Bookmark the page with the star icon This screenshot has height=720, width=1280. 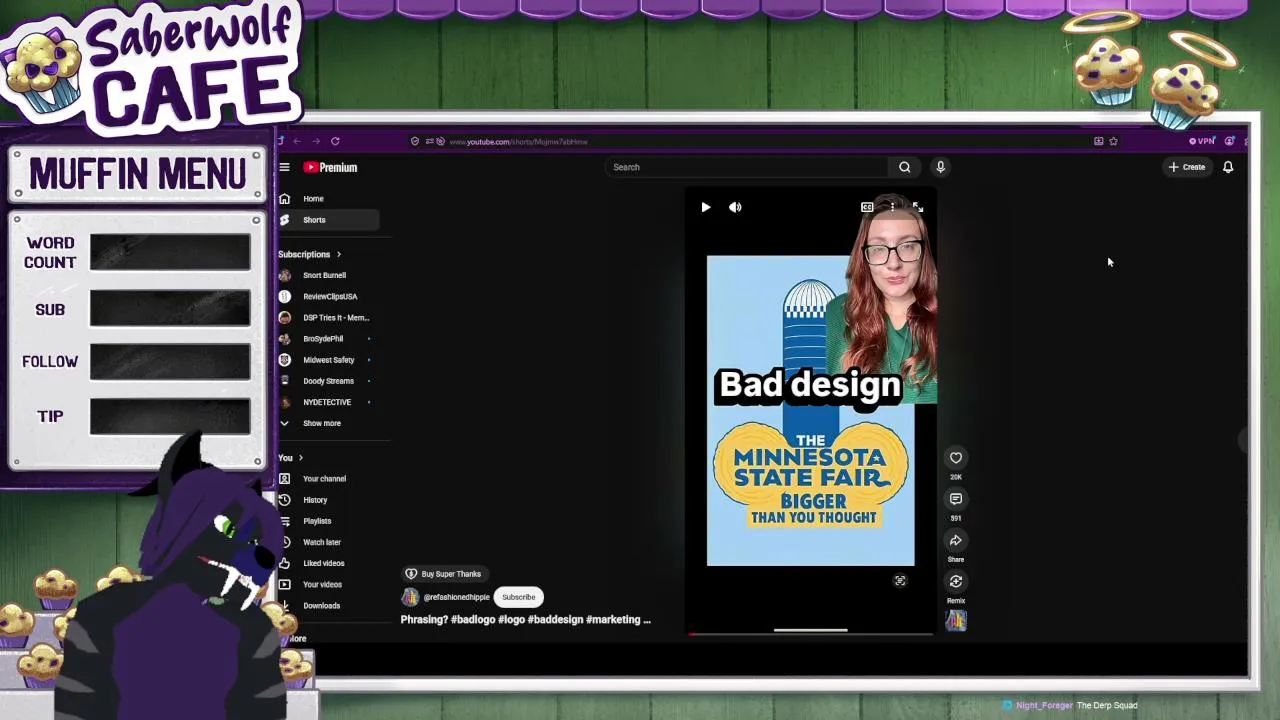[x=1113, y=141]
